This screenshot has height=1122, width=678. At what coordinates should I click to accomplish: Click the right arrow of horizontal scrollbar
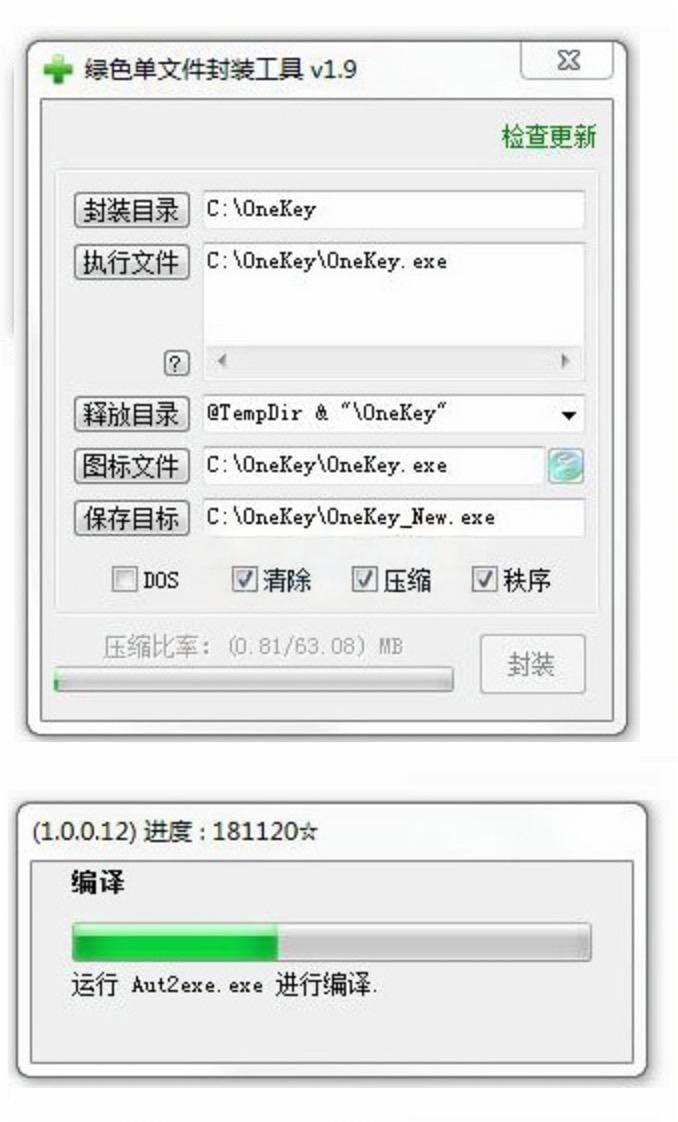pyautogui.click(x=565, y=360)
